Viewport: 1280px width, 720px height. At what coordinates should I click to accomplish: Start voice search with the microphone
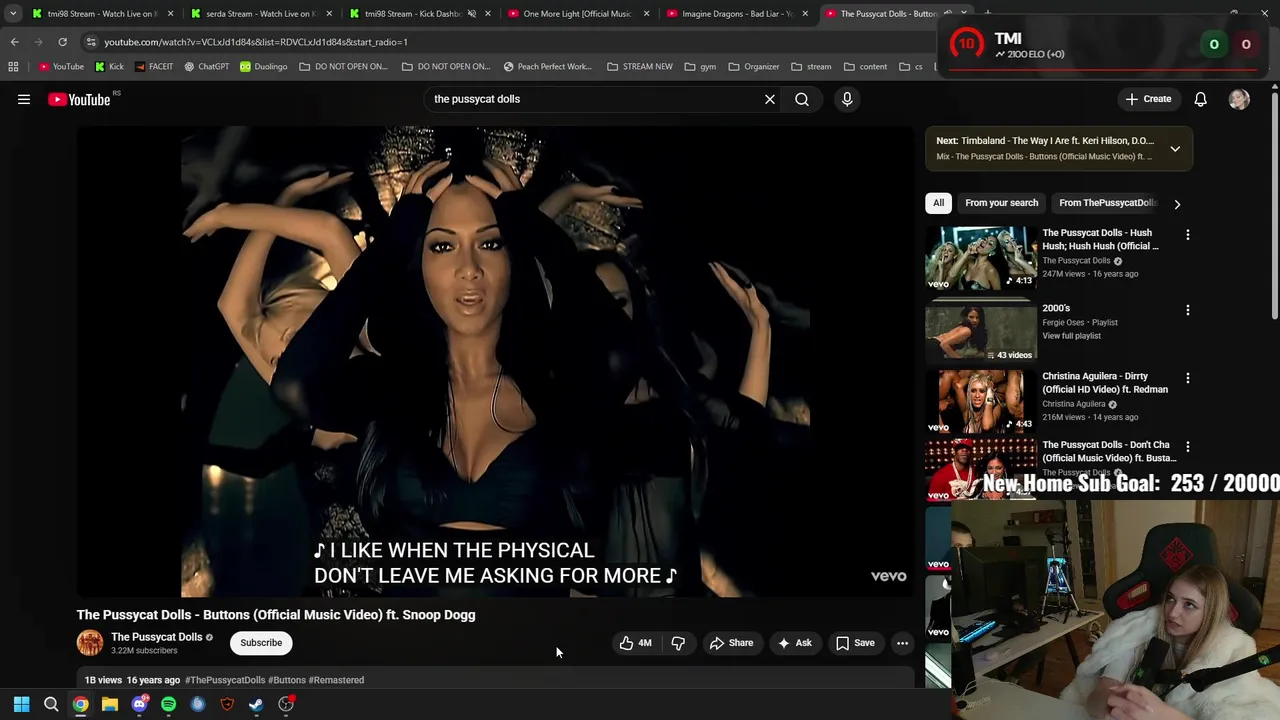[x=847, y=99]
